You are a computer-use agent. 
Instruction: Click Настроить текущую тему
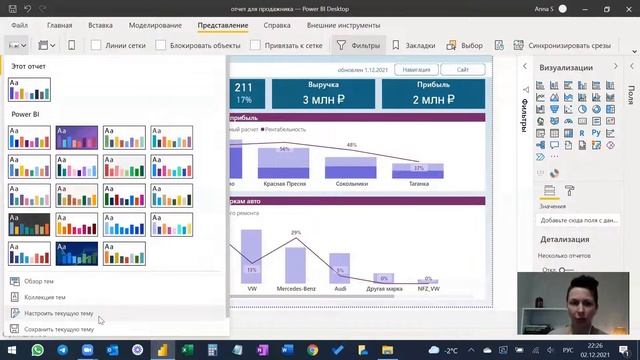(59, 313)
